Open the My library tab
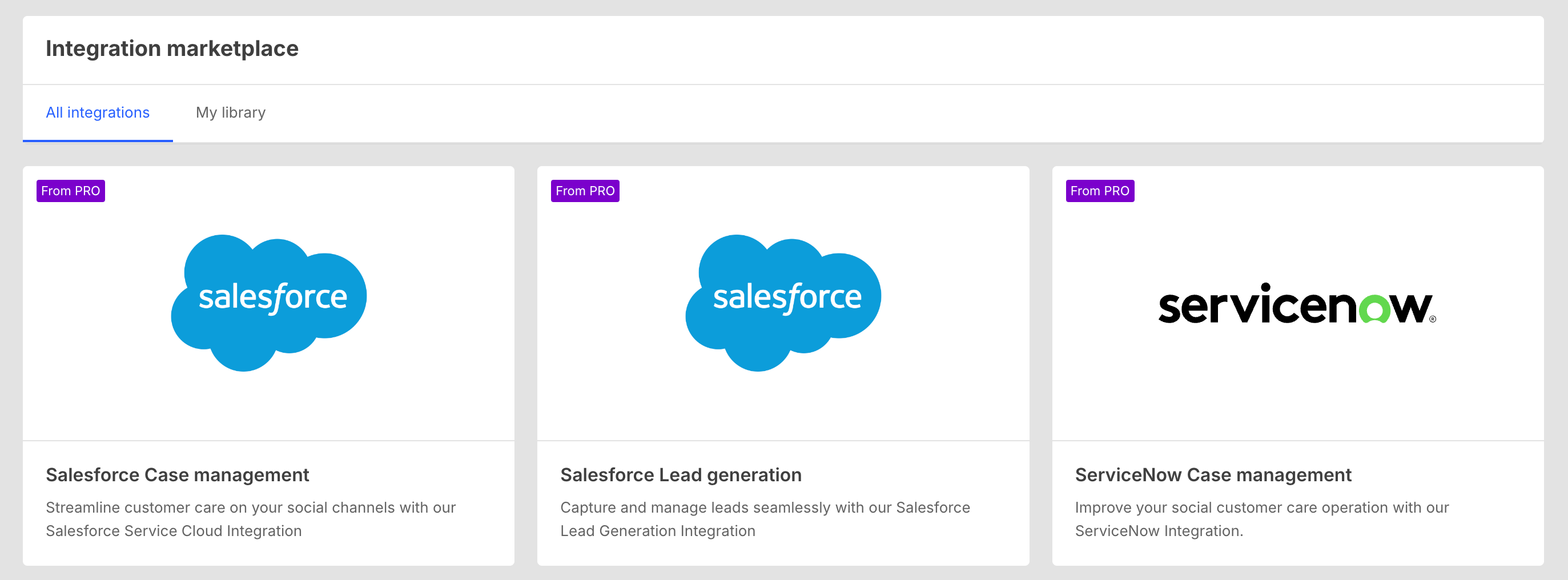This screenshot has height=580, width=1568. click(231, 112)
